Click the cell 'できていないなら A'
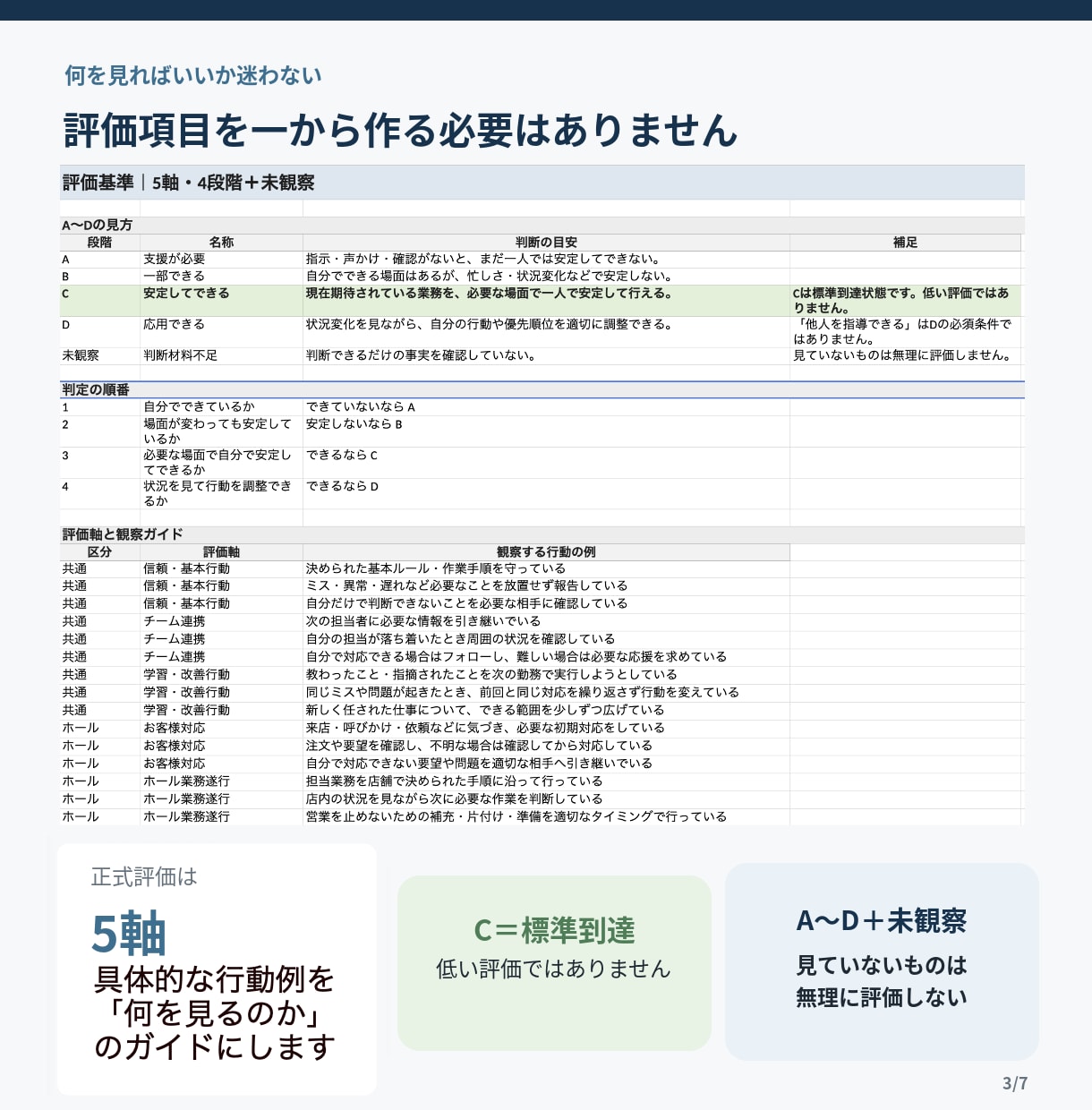This screenshot has width=1092, height=1110. (361, 406)
